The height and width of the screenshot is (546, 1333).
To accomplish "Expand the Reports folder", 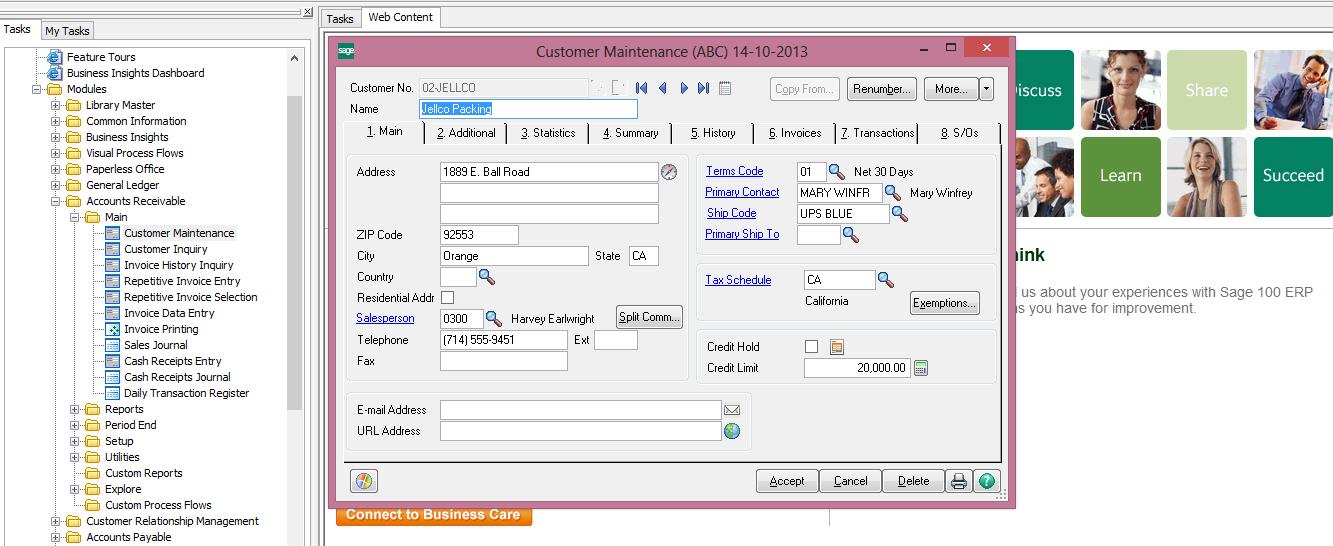I will click(75, 409).
